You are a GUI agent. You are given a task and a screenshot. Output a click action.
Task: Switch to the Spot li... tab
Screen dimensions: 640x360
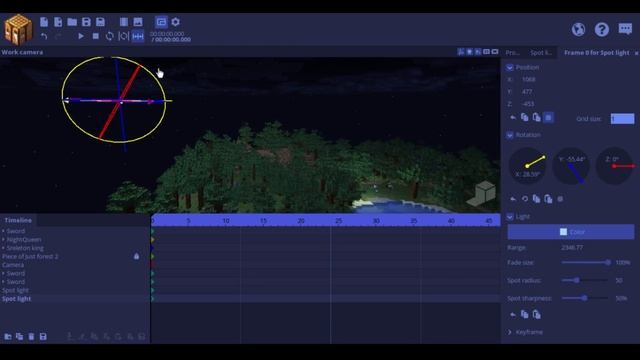[x=540, y=53]
